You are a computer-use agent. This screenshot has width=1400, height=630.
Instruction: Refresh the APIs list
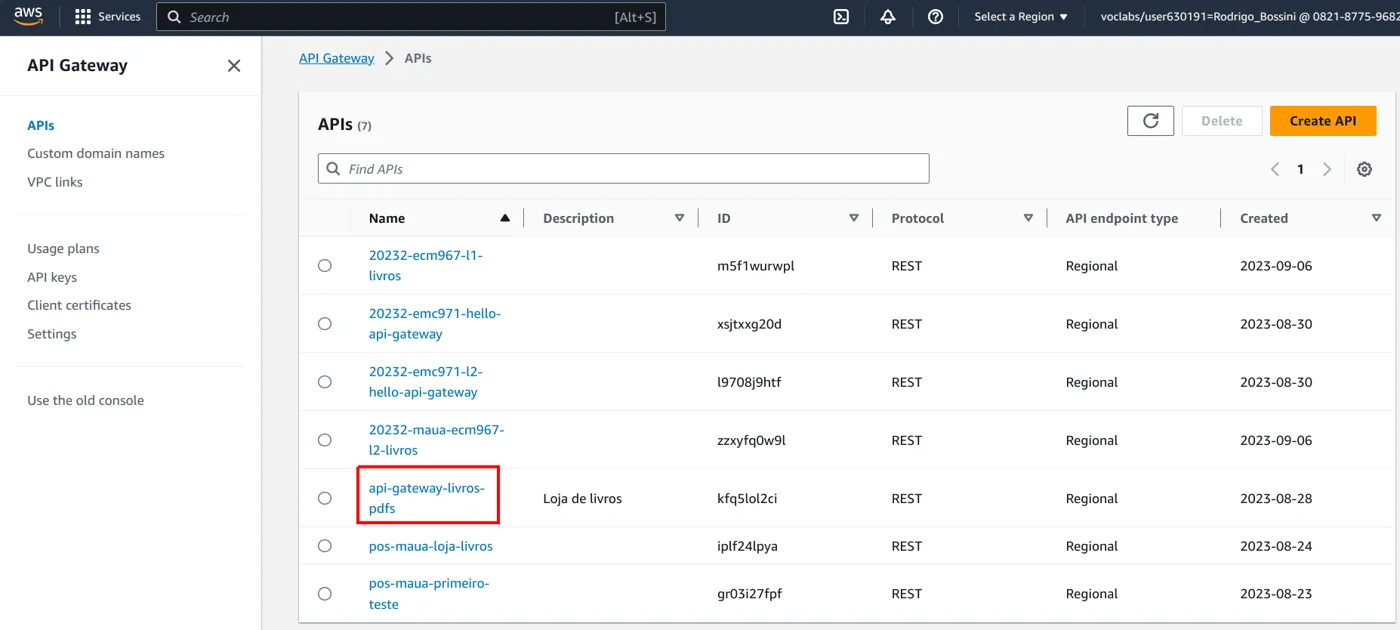[x=1150, y=121]
